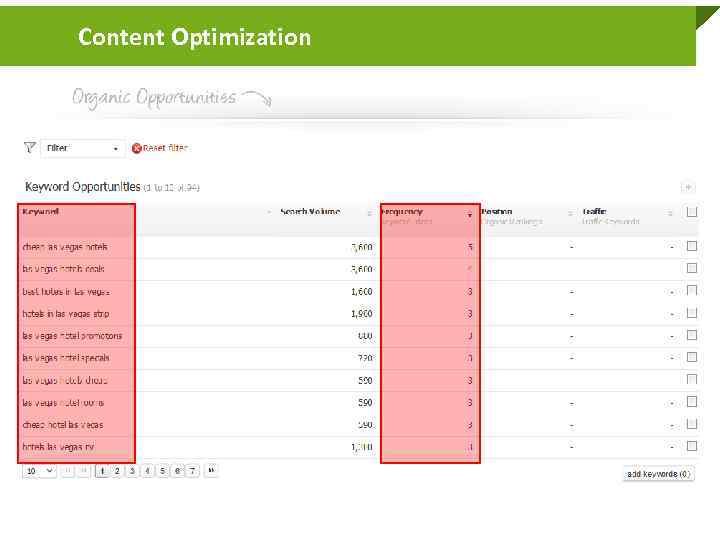Click the small icon right of Keyword Opportunities heading
This screenshot has height=540, width=720.
coord(688,187)
